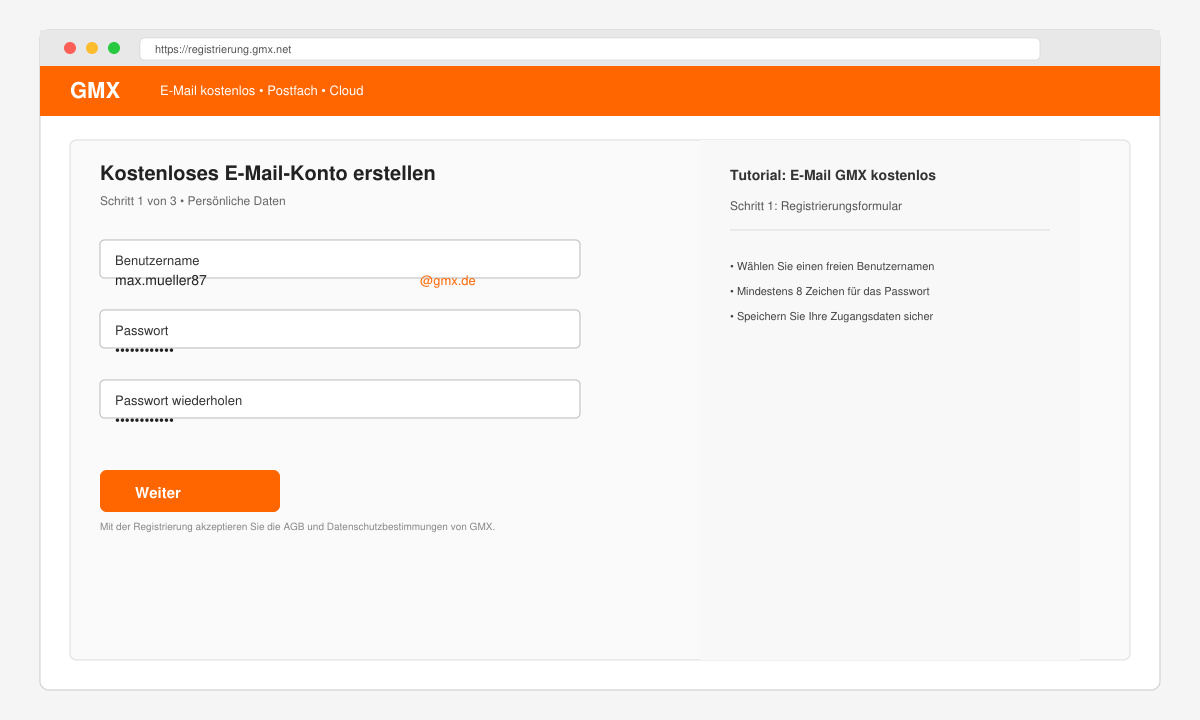Close the window with the red button
Image resolution: width=1200 pixels, height=720 pixels.
pyautogui.click(x=70, y=48)
